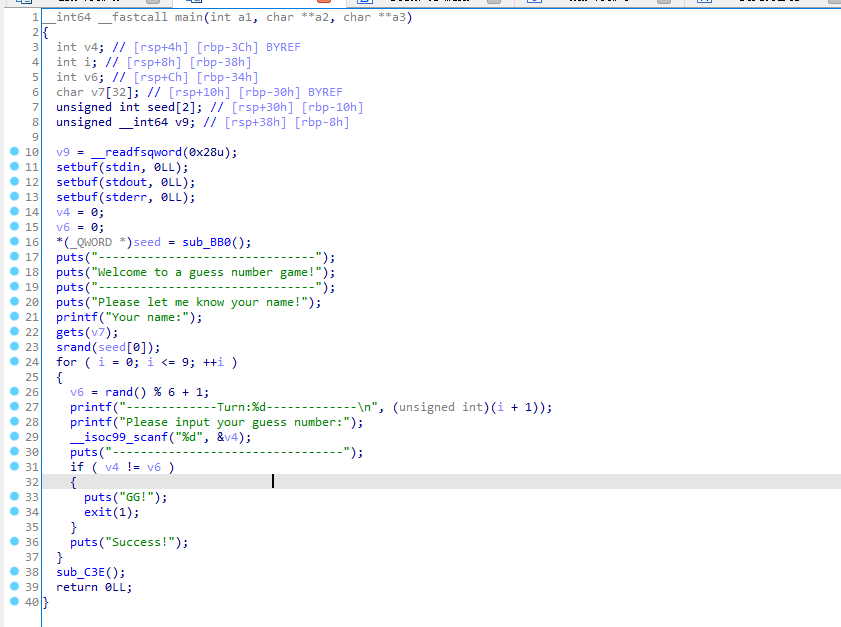Image resolution: width=841 pixels, height=627 pixels.
Task: Click the &v4 argument in the scanf call
Action: coord(227,438)
